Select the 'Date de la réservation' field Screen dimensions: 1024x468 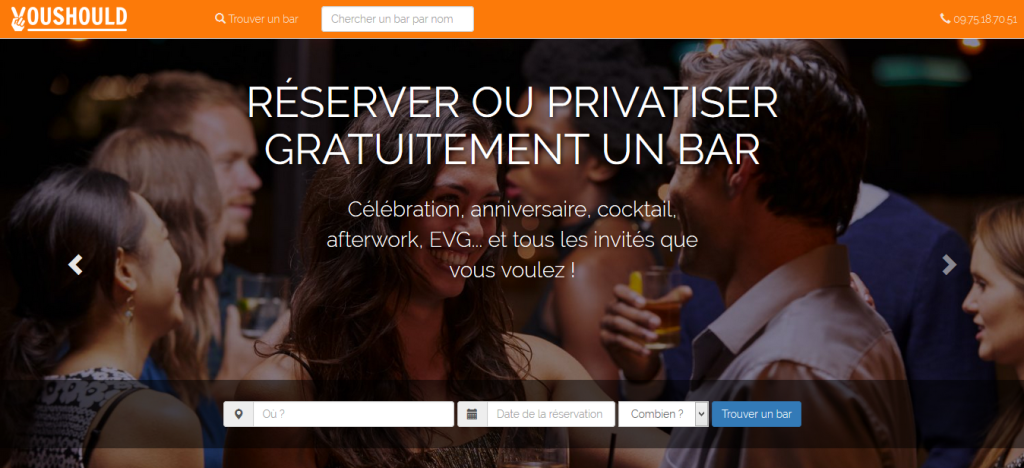[x=551, y=414]
